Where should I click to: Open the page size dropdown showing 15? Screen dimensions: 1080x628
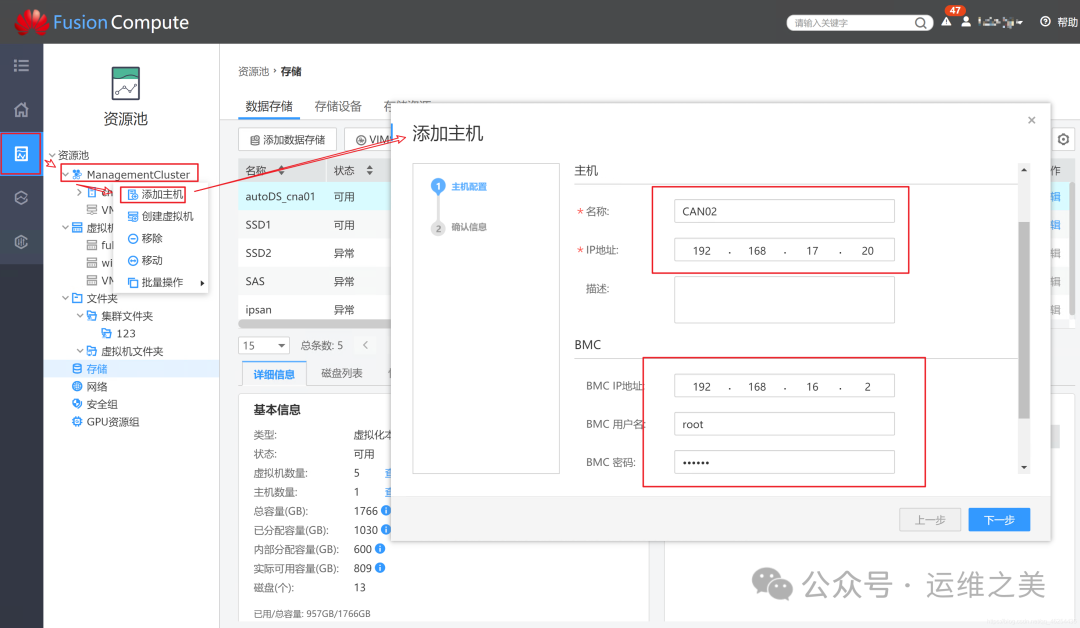264,345
